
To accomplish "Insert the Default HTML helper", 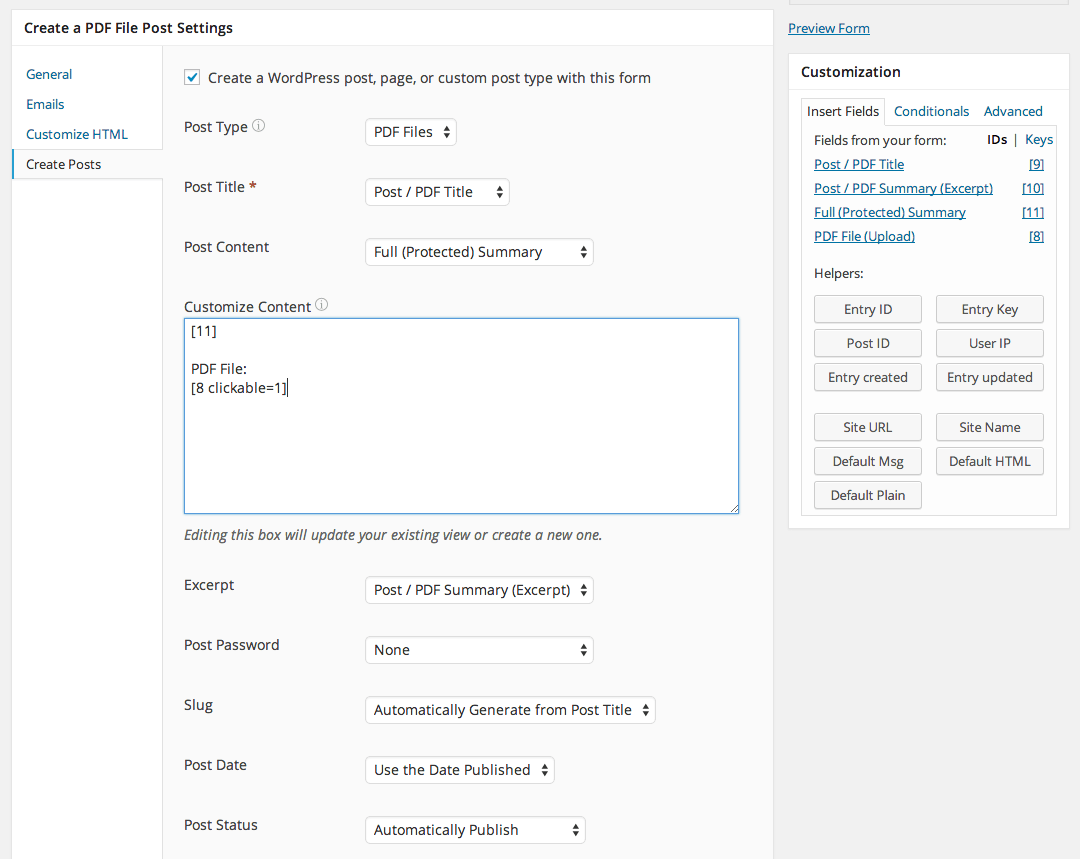I will (989, 461).
